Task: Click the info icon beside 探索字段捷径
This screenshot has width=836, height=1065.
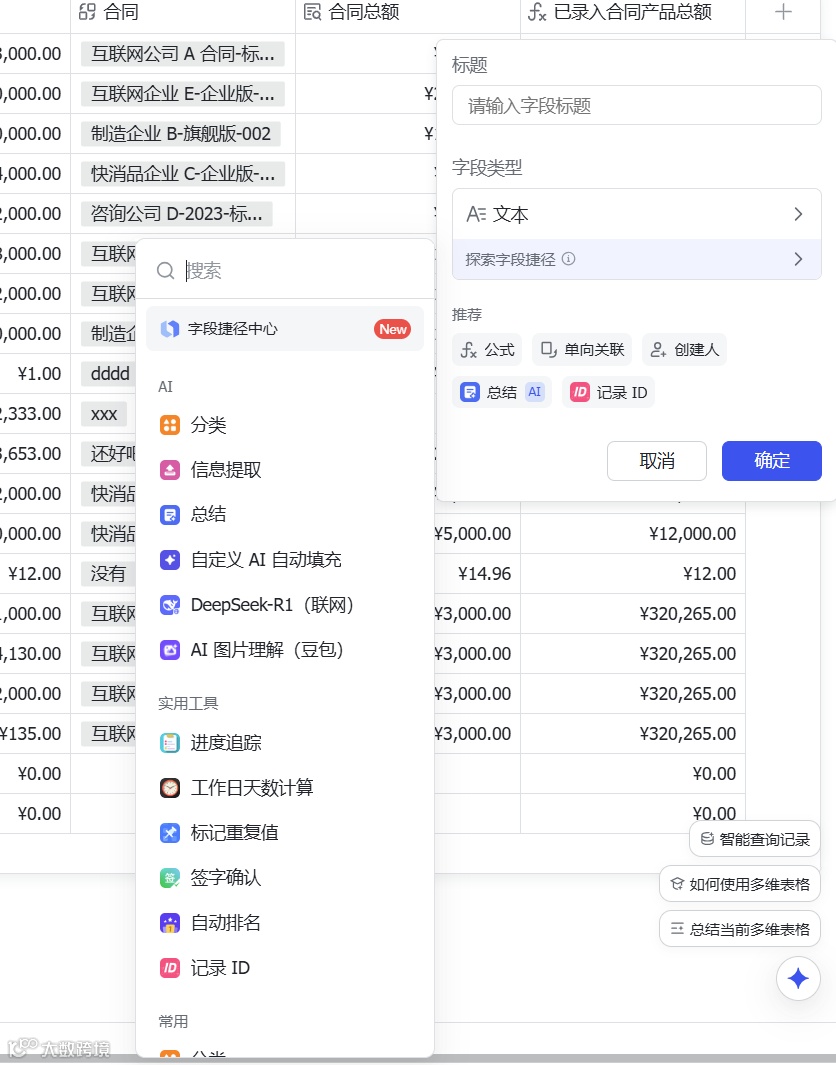Action: coord(569,259)
